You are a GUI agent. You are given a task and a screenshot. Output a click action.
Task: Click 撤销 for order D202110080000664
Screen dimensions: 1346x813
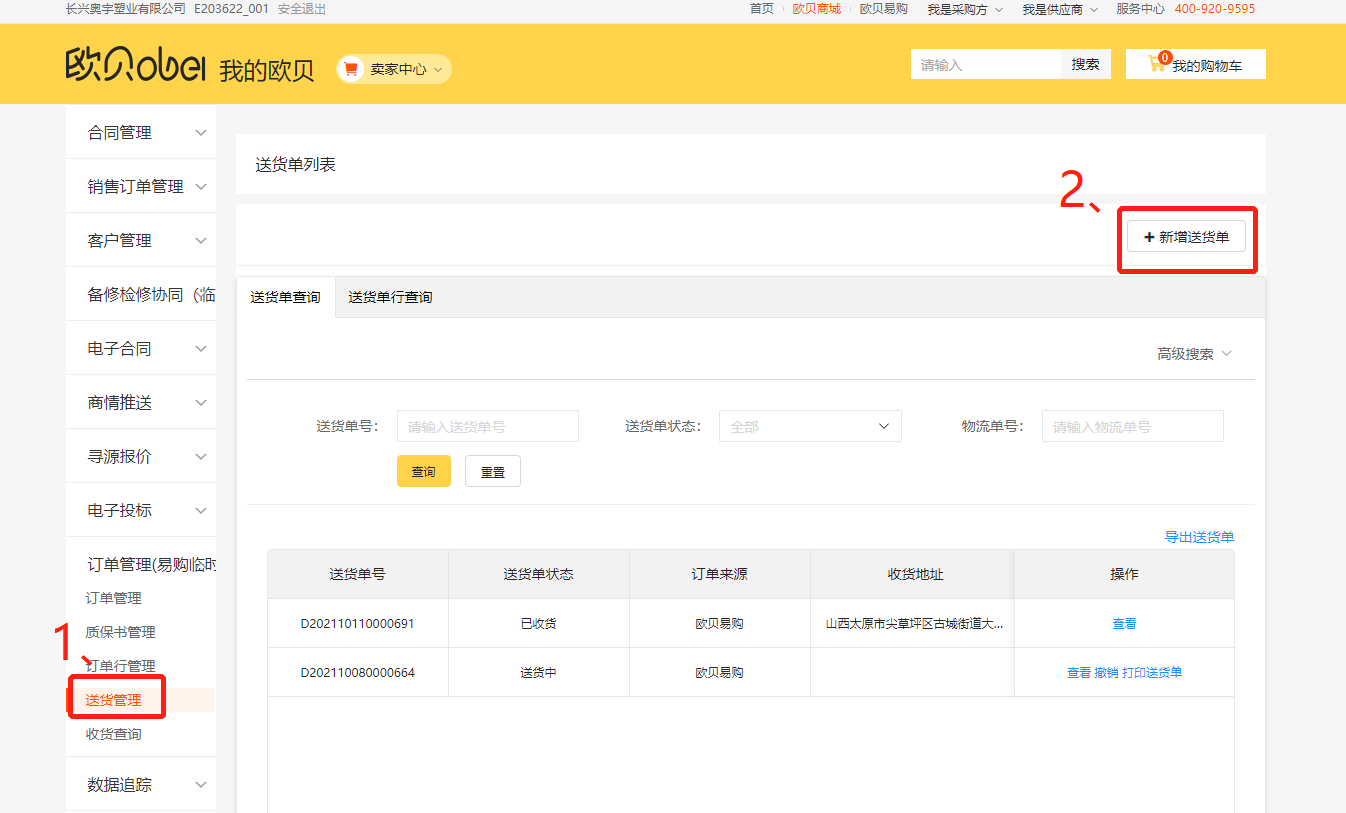click(x=1106, y=672)
